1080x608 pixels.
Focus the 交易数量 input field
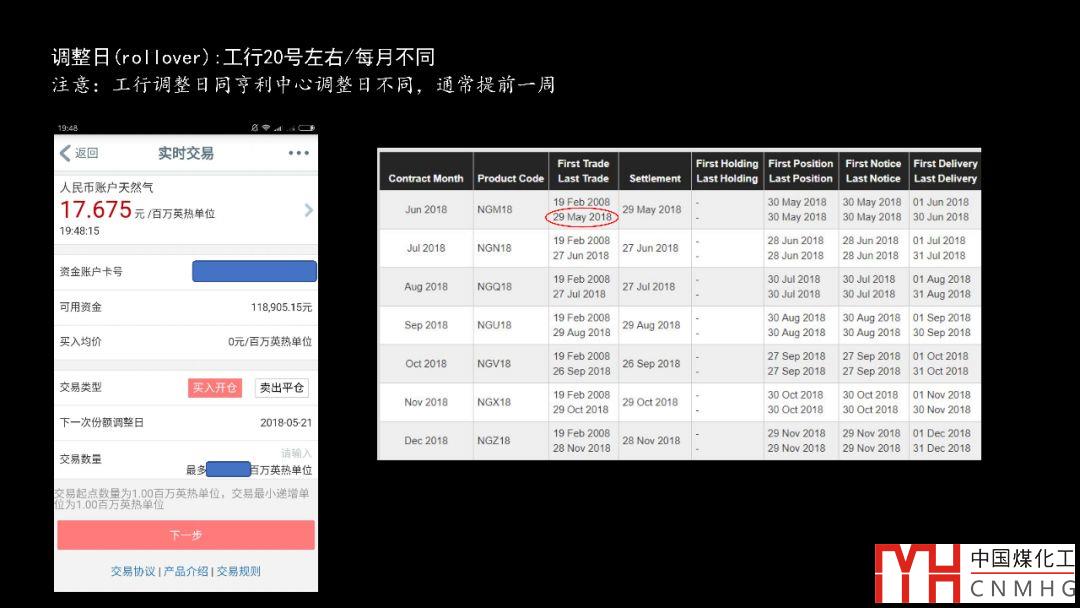click(x=296, y=453)
